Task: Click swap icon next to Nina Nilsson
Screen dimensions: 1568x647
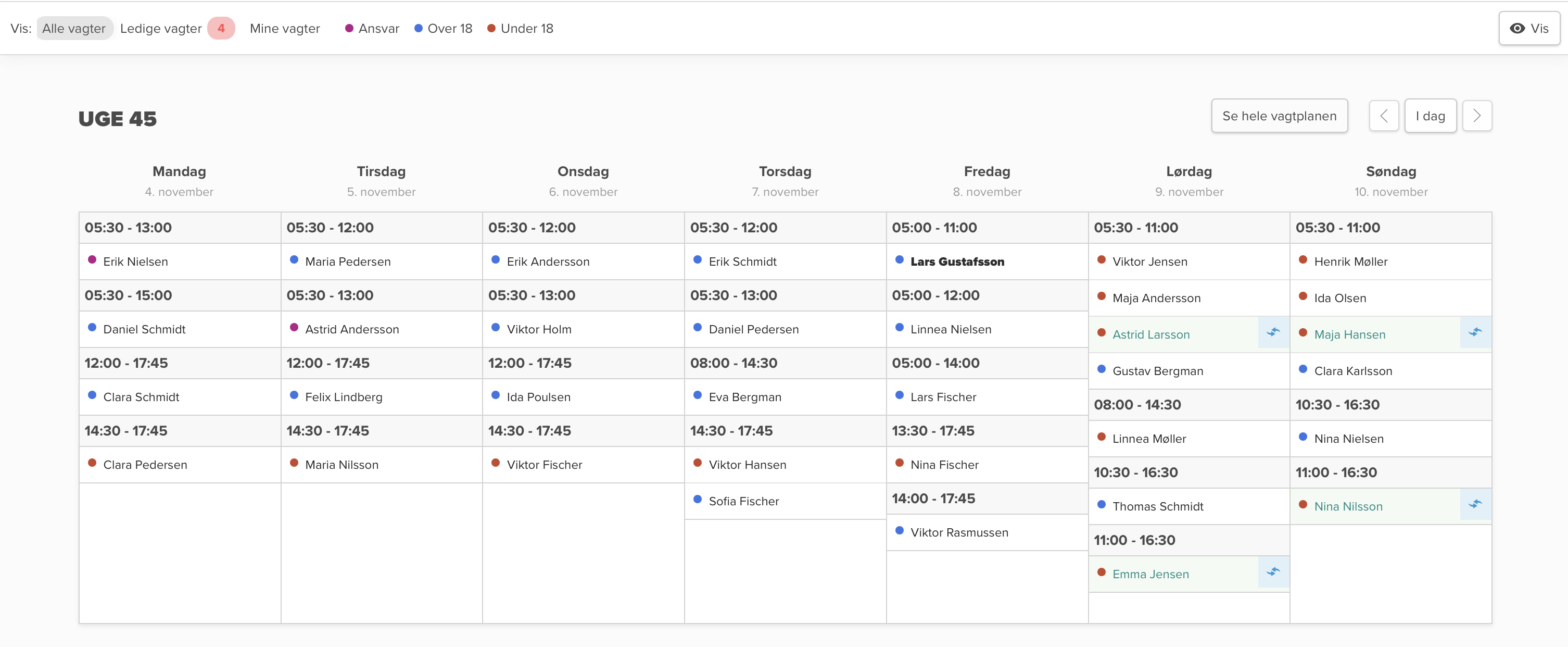Action: tap(1475, 504)
